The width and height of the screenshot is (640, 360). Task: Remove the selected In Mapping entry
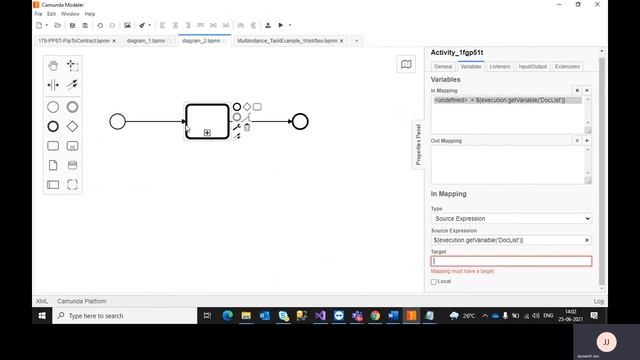click(577, 90)
